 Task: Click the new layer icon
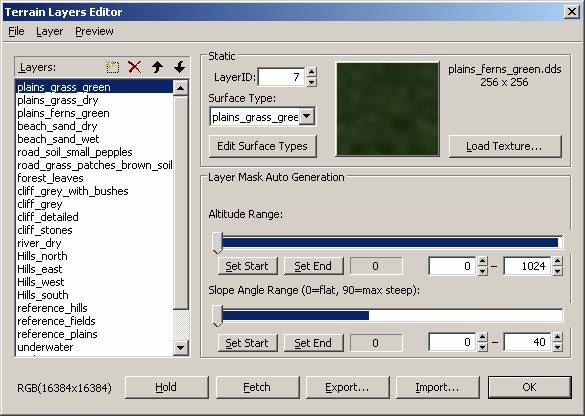pyautogui.click(x=112, y=67)
